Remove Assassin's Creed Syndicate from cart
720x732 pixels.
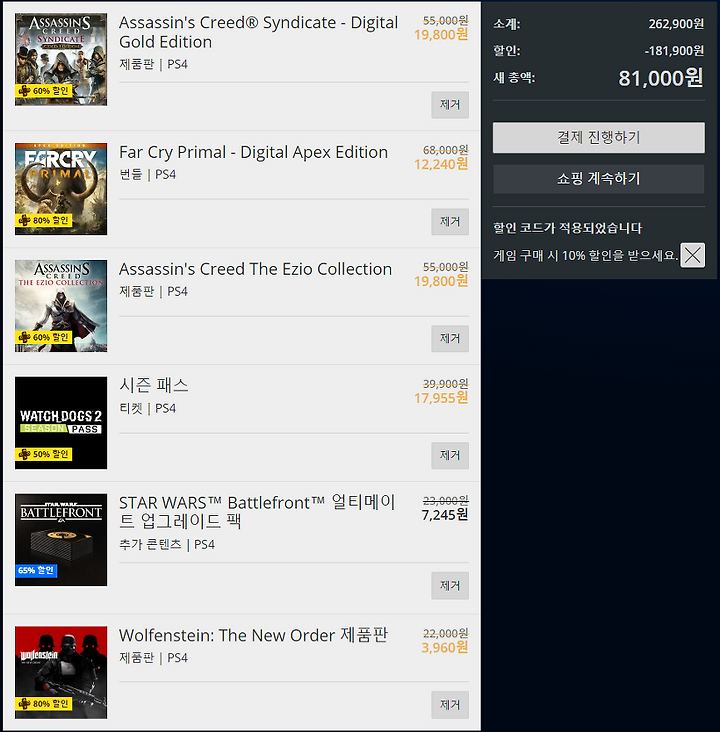[450, 105]
